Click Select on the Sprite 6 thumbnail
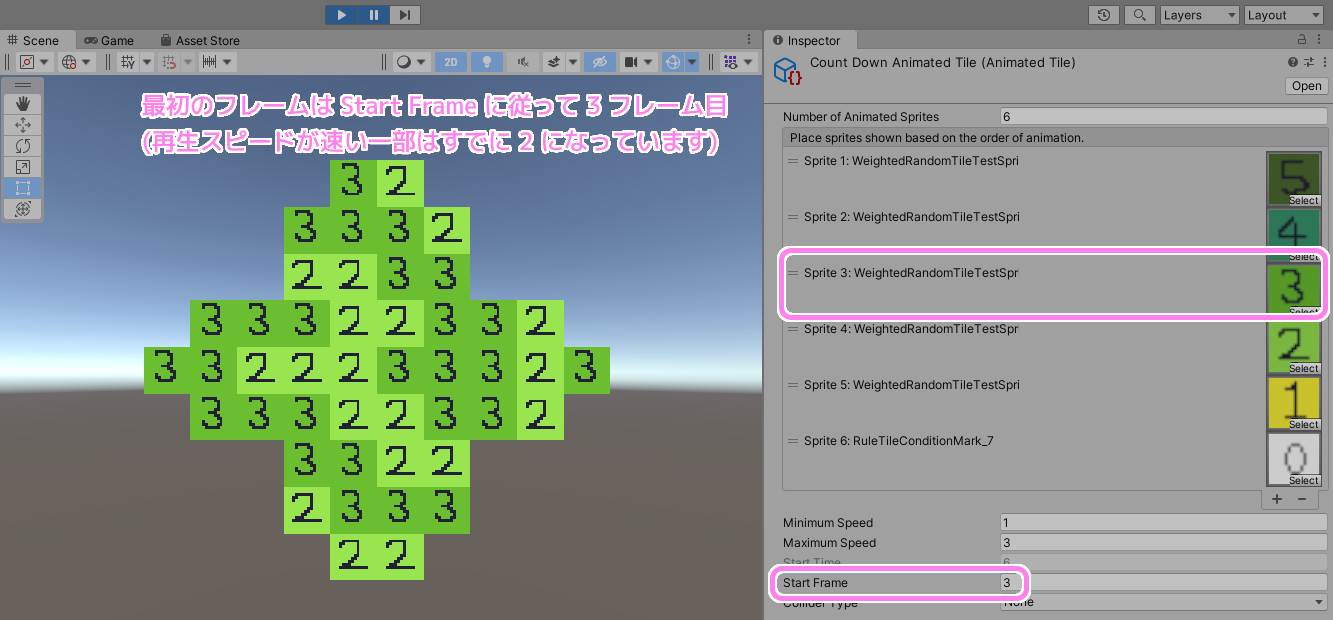 [x=1306, y=481]
